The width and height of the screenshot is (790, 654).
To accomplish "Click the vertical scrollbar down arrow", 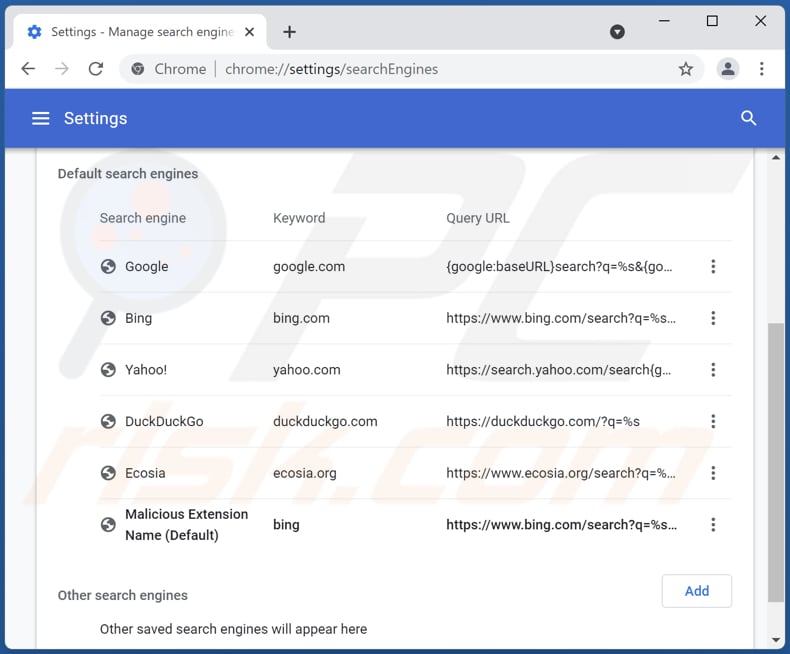I will coord(776,640).
